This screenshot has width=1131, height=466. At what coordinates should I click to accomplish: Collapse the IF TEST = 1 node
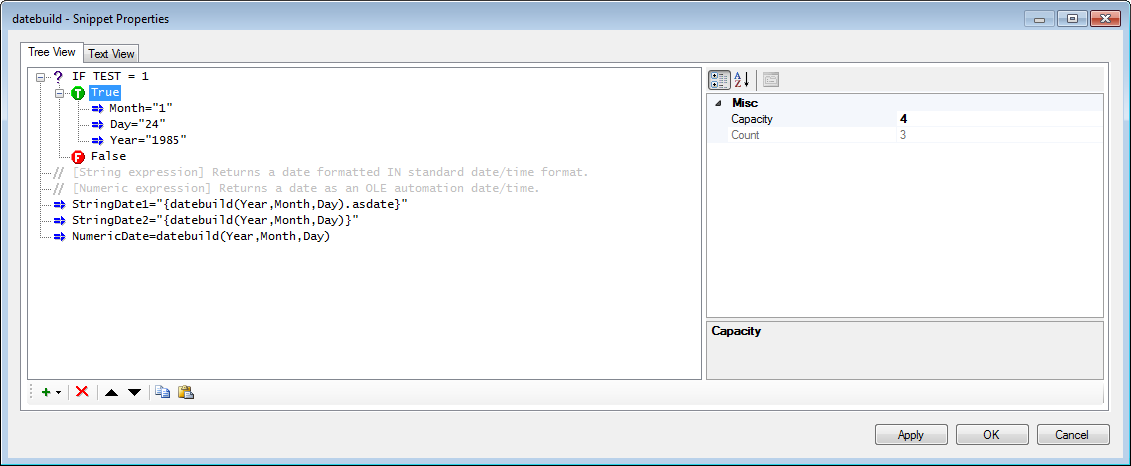coord(40,76)
